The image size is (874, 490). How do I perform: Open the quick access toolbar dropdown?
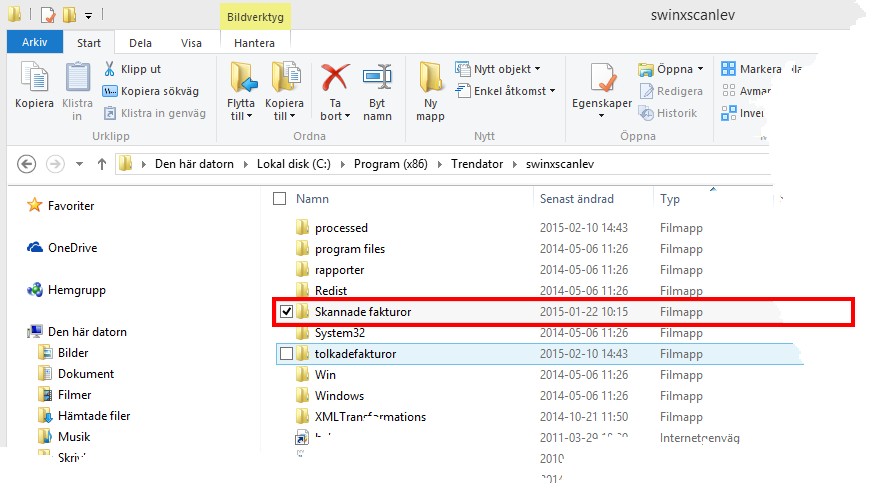pos(89,16)
